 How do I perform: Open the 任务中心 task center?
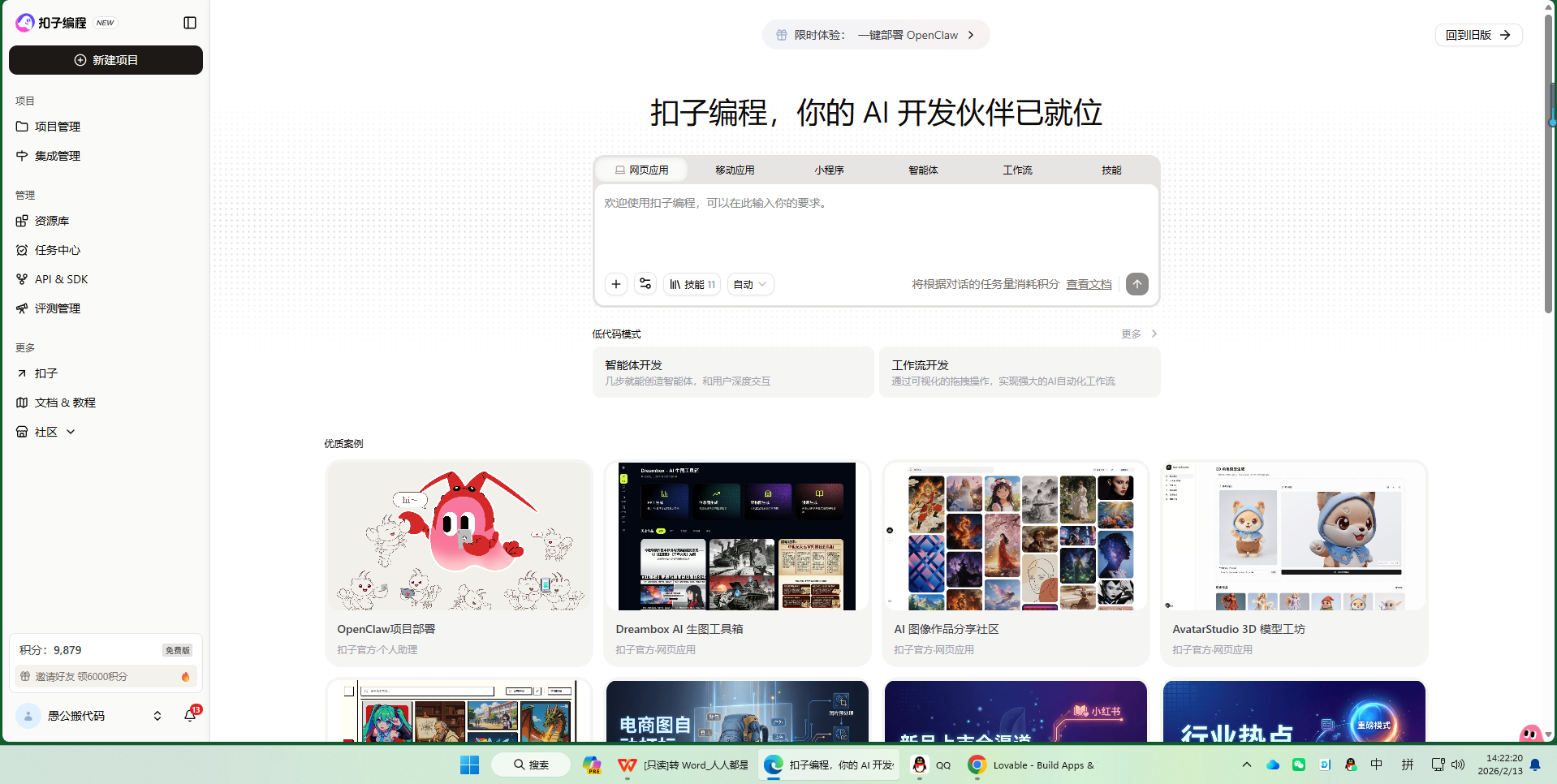click(x=58, y=249)
